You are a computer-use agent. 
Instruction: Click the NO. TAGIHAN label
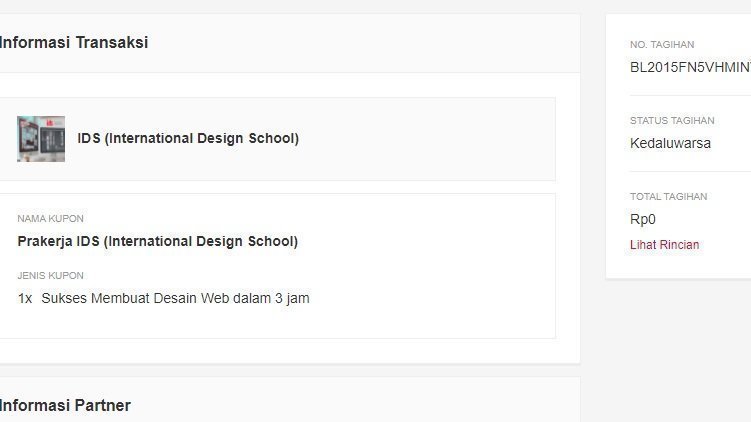662,45
